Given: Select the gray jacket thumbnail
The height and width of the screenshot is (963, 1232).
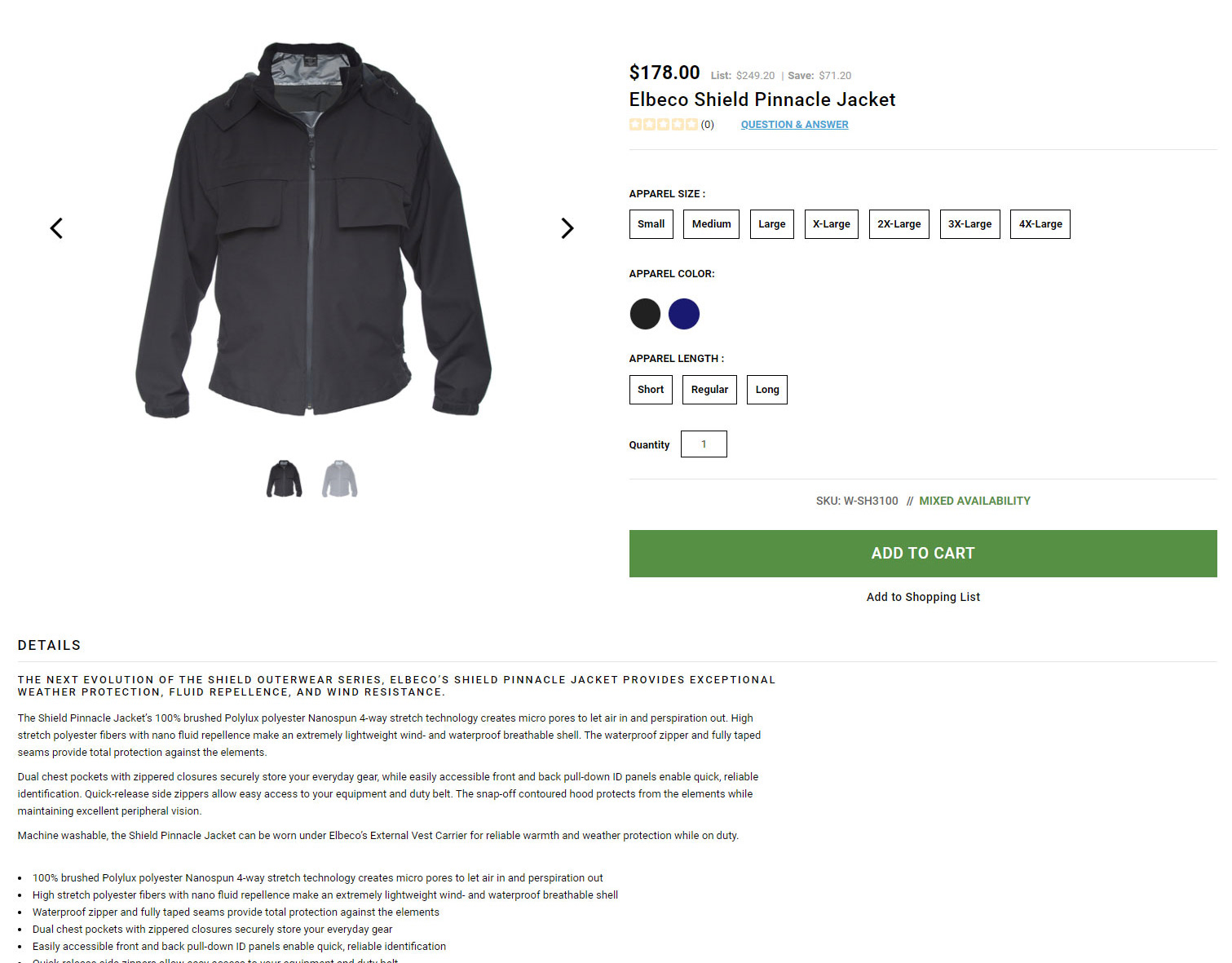Looking at the screenshot, I should (340, 479).
